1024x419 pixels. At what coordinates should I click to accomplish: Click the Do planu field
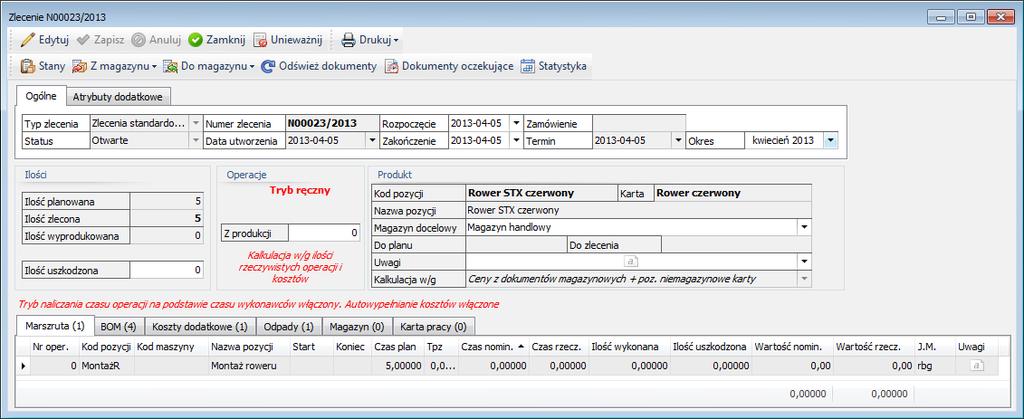515,245
